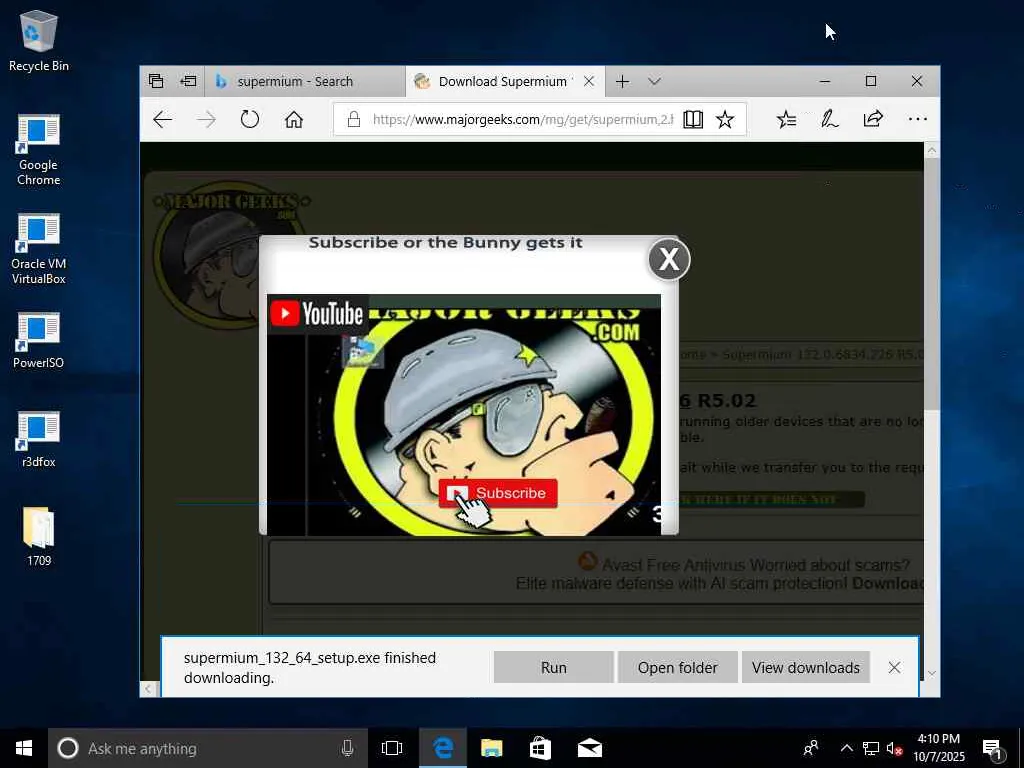
Task: Open the Recycle Bin desktop icon
Action: click(x=39, y=40)
